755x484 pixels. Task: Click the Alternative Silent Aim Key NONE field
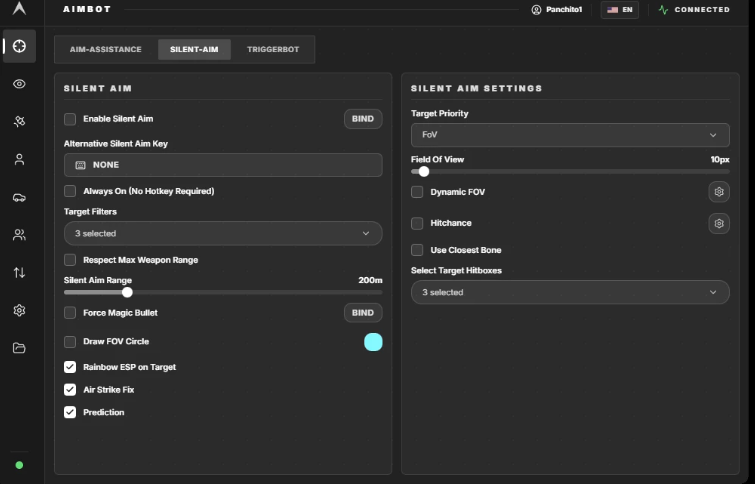(x=223, y=165)
